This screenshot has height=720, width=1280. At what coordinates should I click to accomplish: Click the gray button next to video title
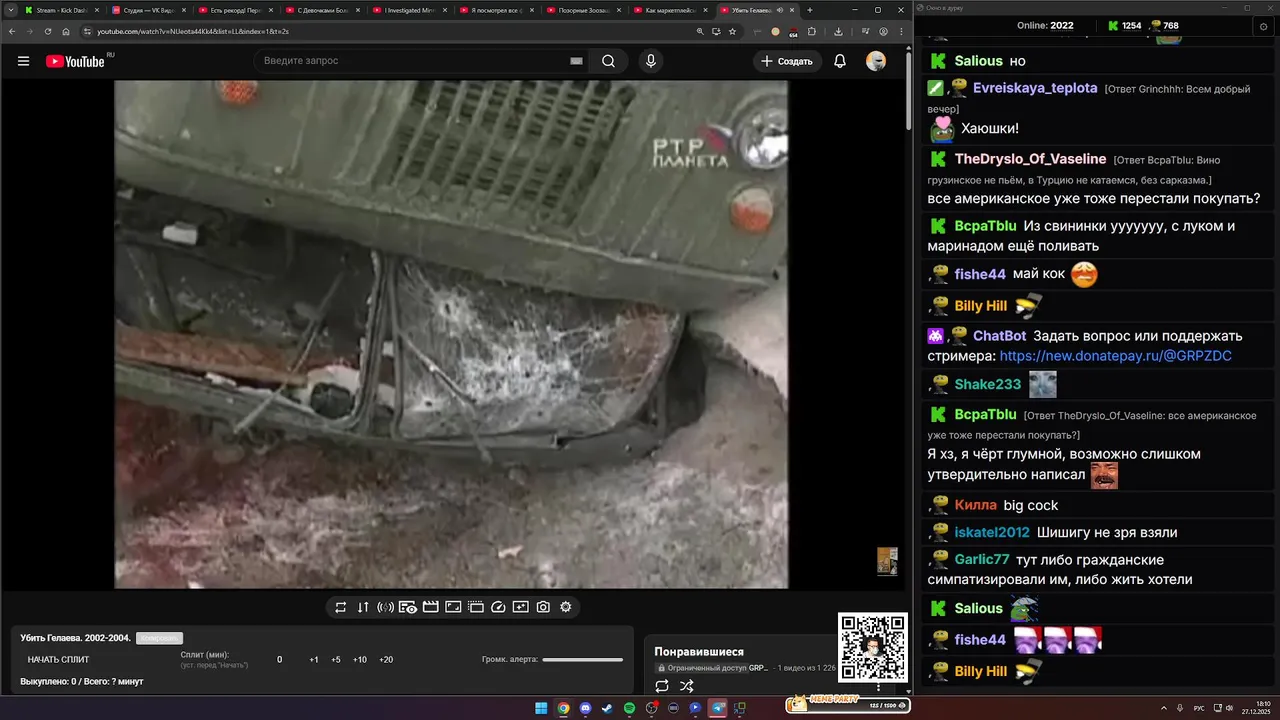point(159,638)
